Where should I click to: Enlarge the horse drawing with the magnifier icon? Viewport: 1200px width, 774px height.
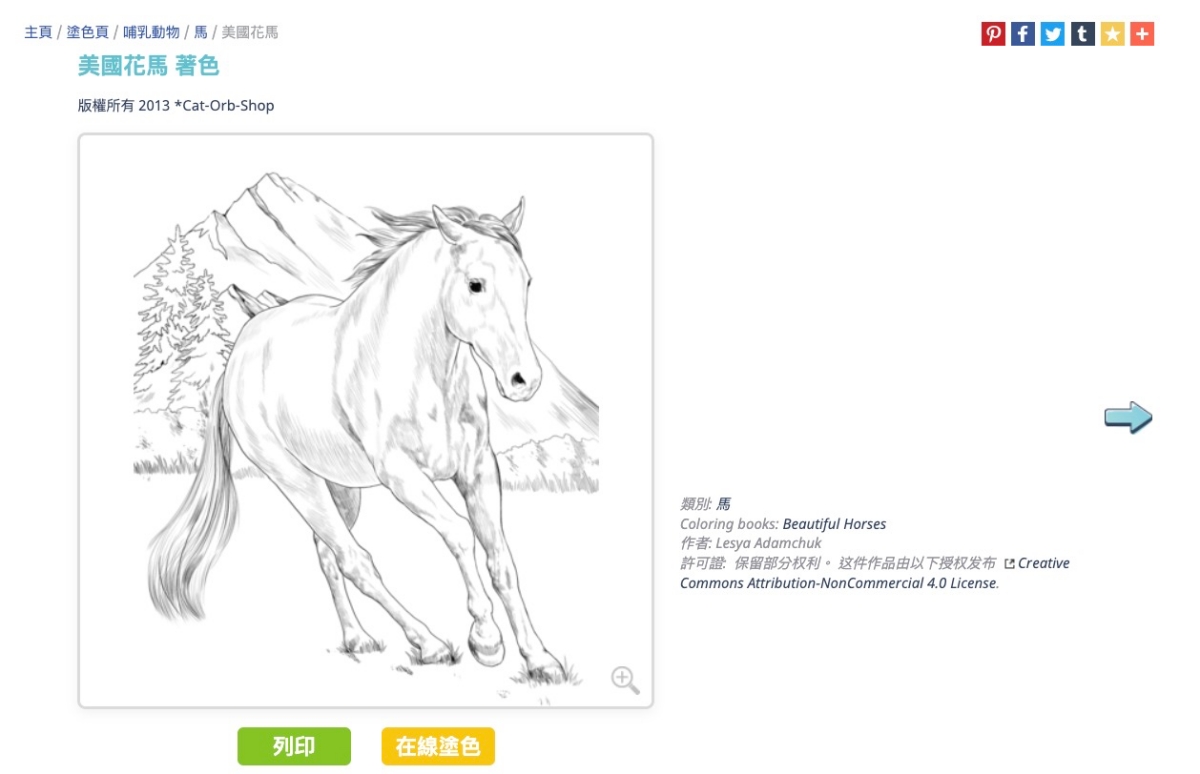point(625,680)
